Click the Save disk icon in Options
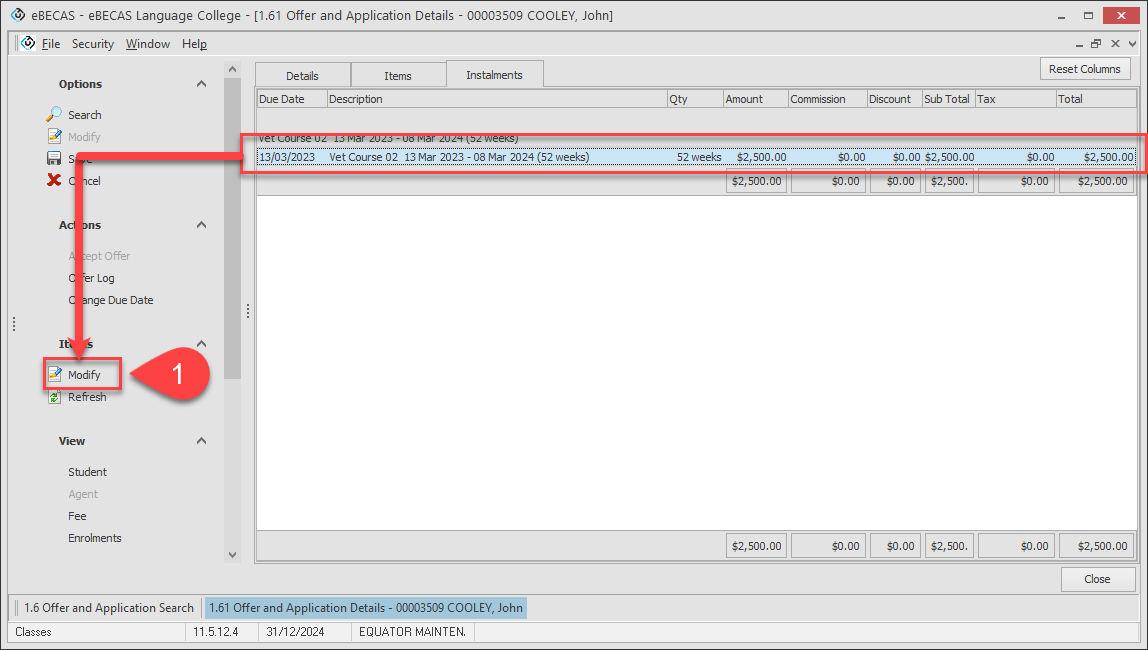Viewport: 1148px width, 650px height. tap(55, 159)
